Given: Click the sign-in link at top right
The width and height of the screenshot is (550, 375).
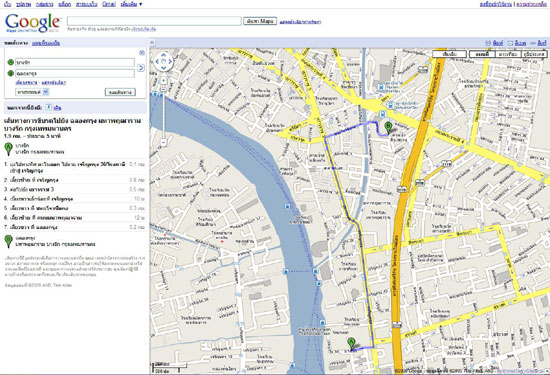Looking at the screenshot, I should coord(496,4).
